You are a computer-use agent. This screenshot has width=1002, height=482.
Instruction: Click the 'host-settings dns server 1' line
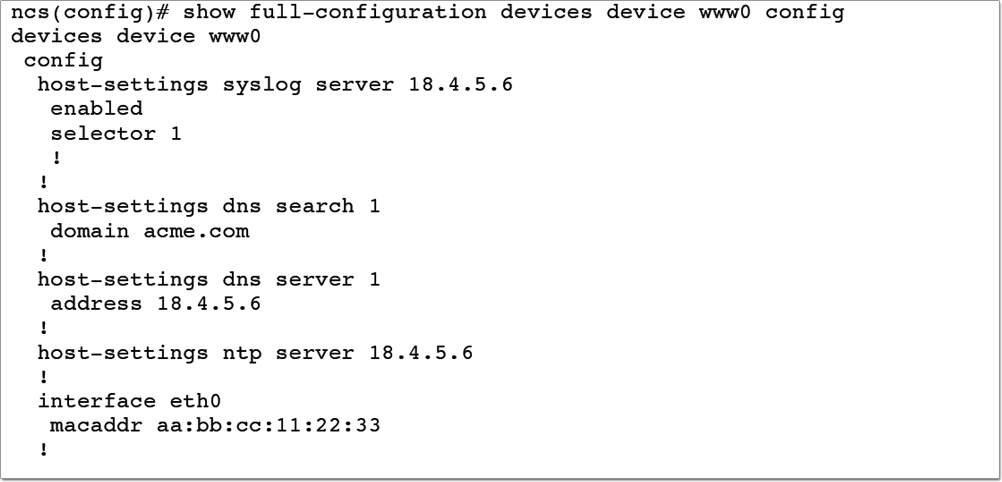[x=208, y=280]
